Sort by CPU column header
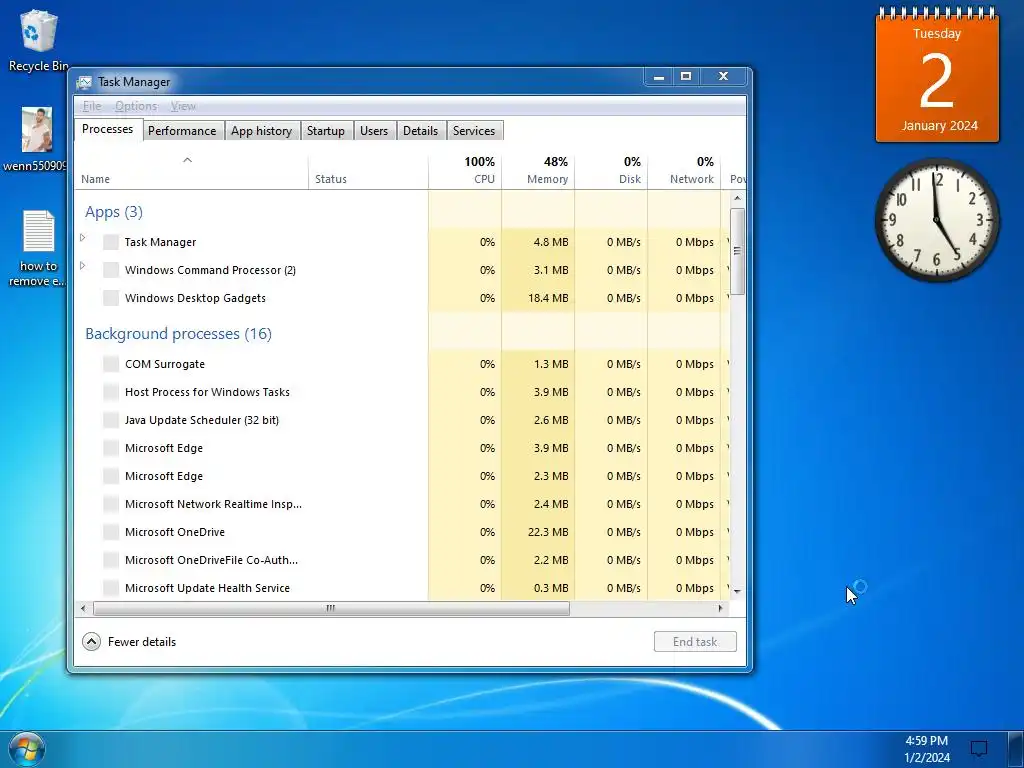 coord(465,172)
